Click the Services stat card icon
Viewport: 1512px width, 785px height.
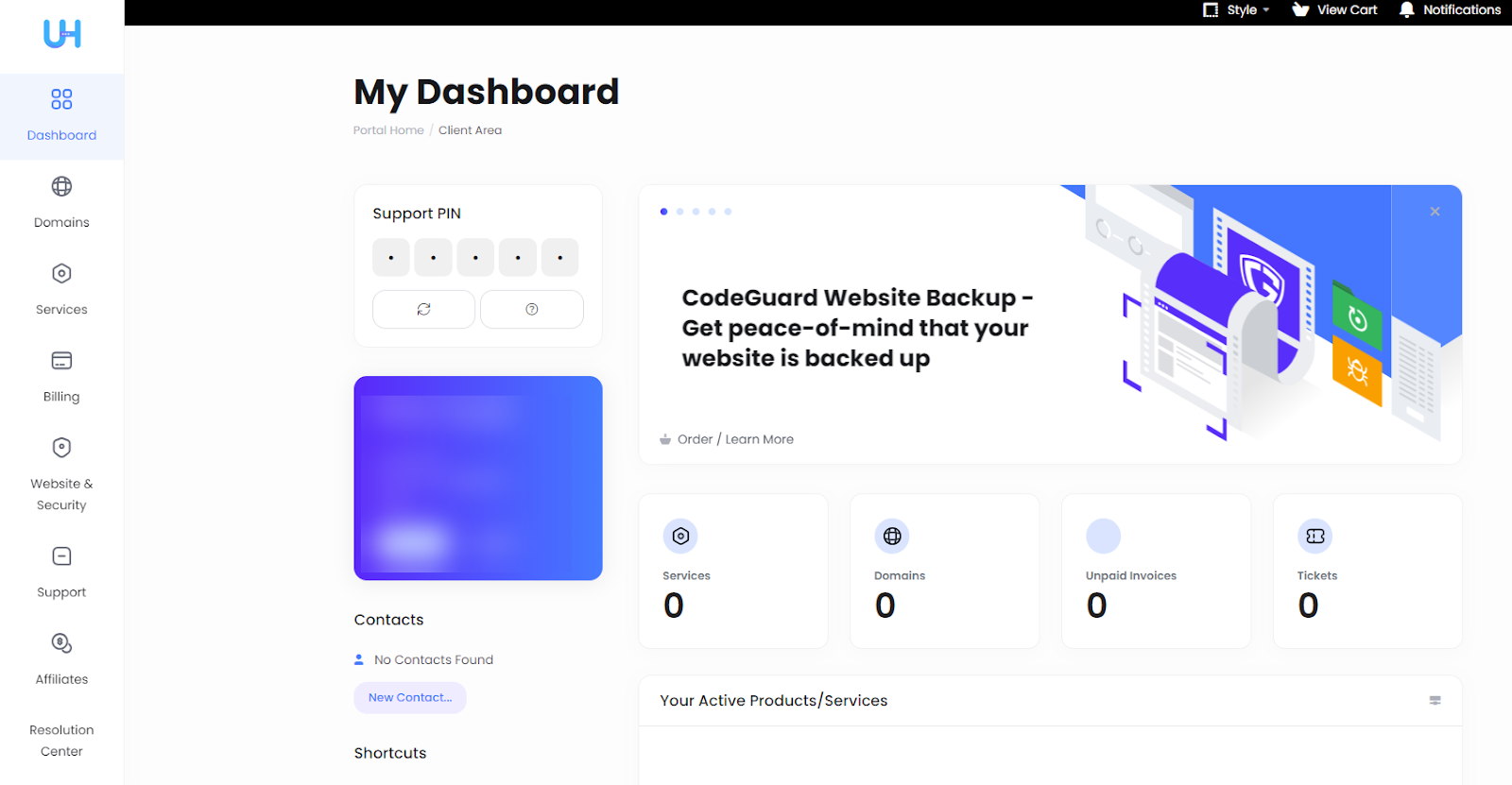click(x=680, y=537)
